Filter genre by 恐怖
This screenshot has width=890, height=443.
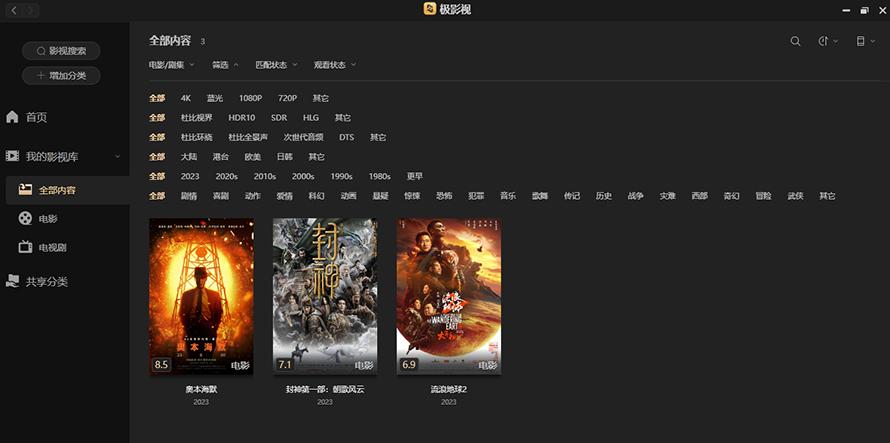click(444, 196)
